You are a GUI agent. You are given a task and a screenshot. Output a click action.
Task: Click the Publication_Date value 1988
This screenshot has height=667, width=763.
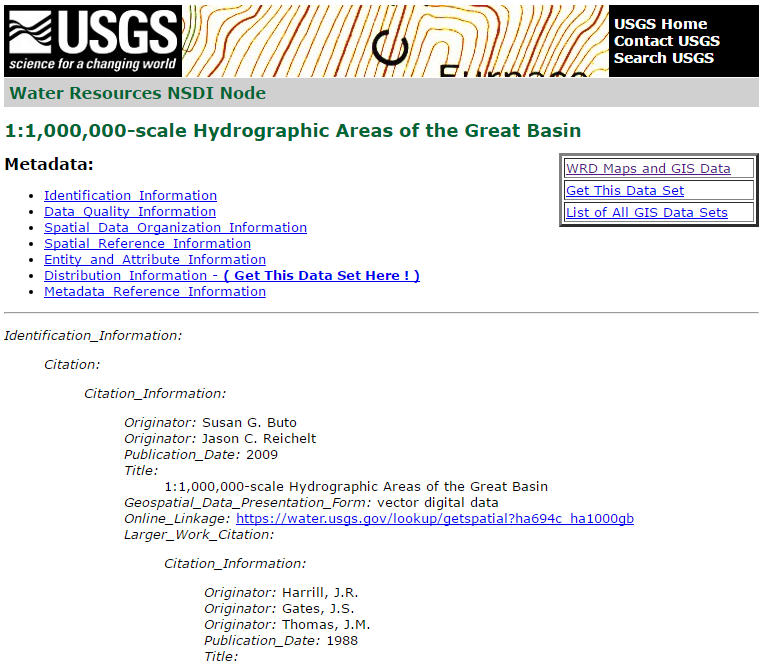342,641
